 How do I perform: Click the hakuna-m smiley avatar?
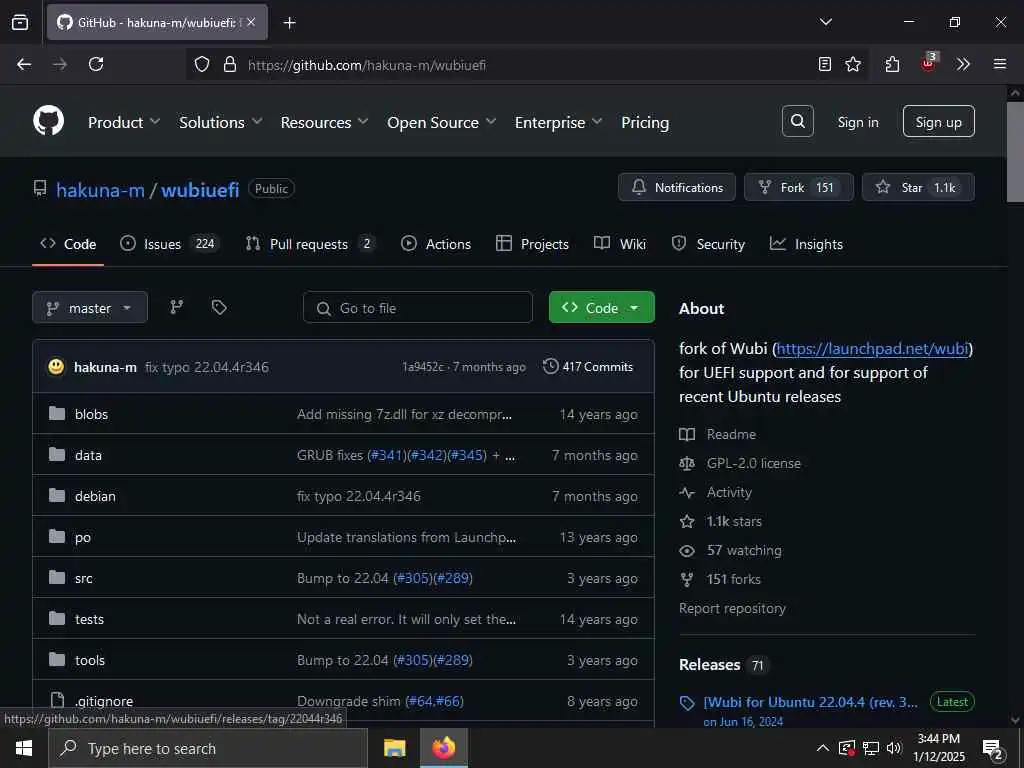(x=57, y=366)
